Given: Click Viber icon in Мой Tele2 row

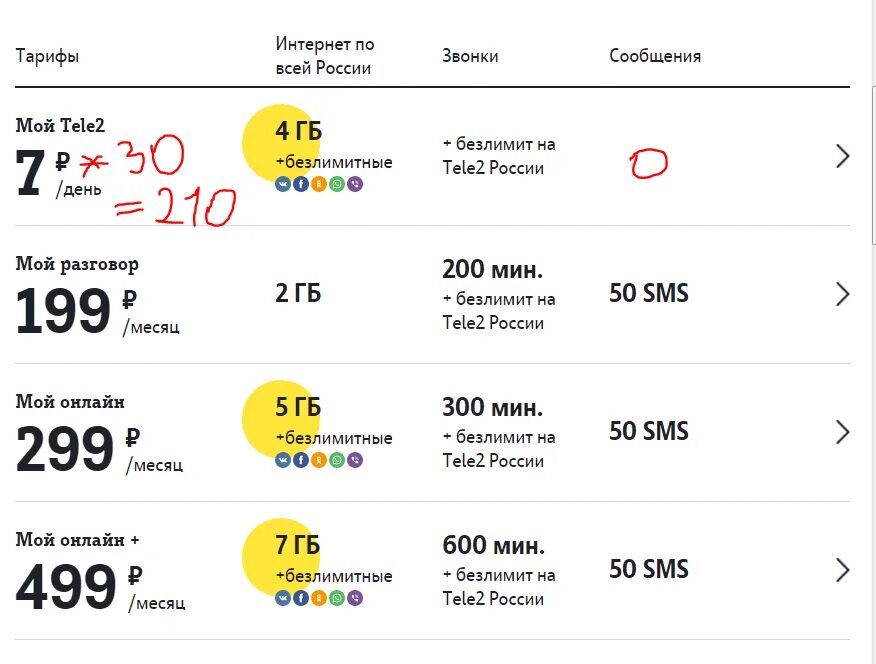Looking at the screenshot, I should click(x=355, y=184).
